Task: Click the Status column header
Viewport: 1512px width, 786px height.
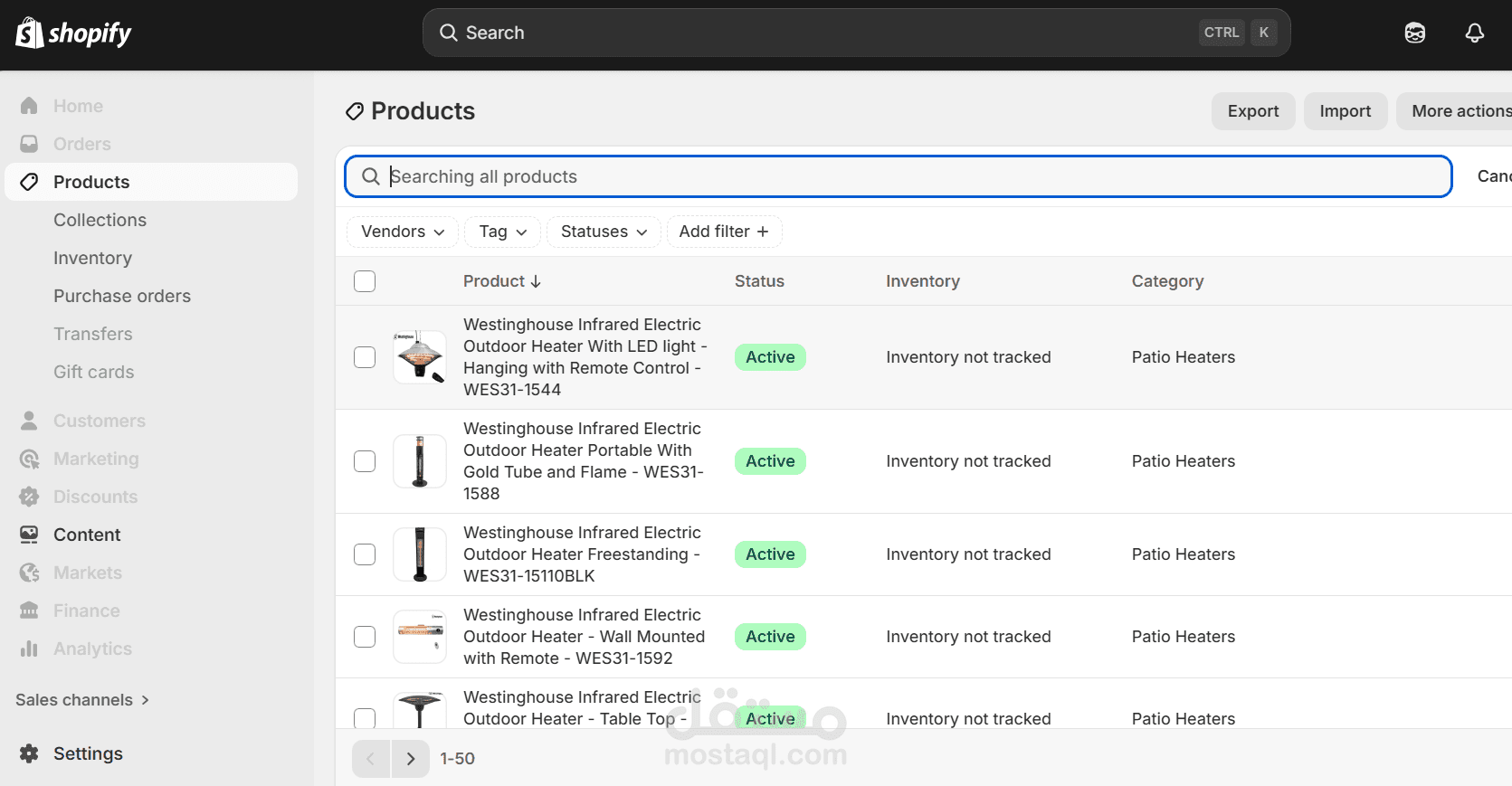Action: (x=759, y=281)
